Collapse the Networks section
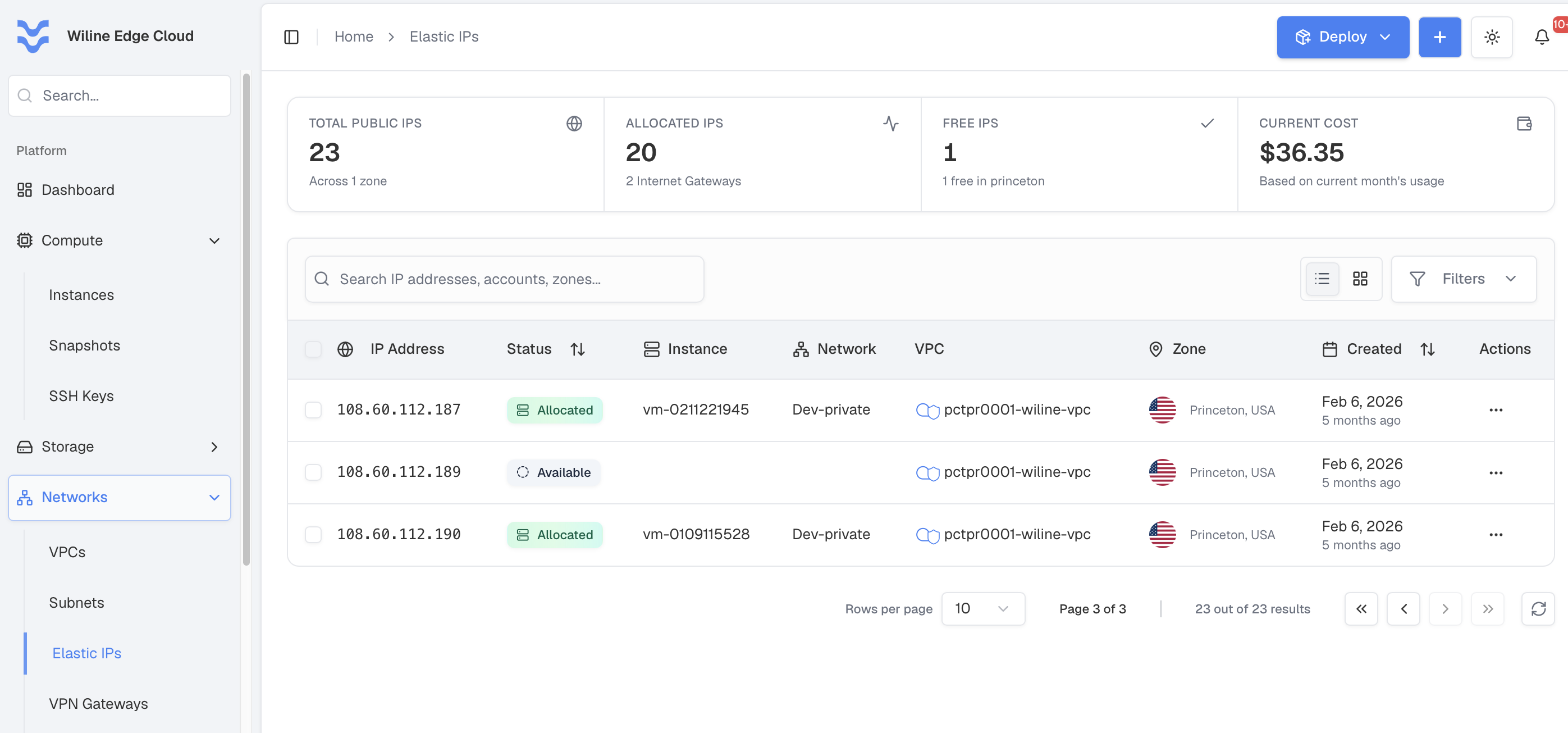Viewport: 1568px width, 733px height. (120, 498)
